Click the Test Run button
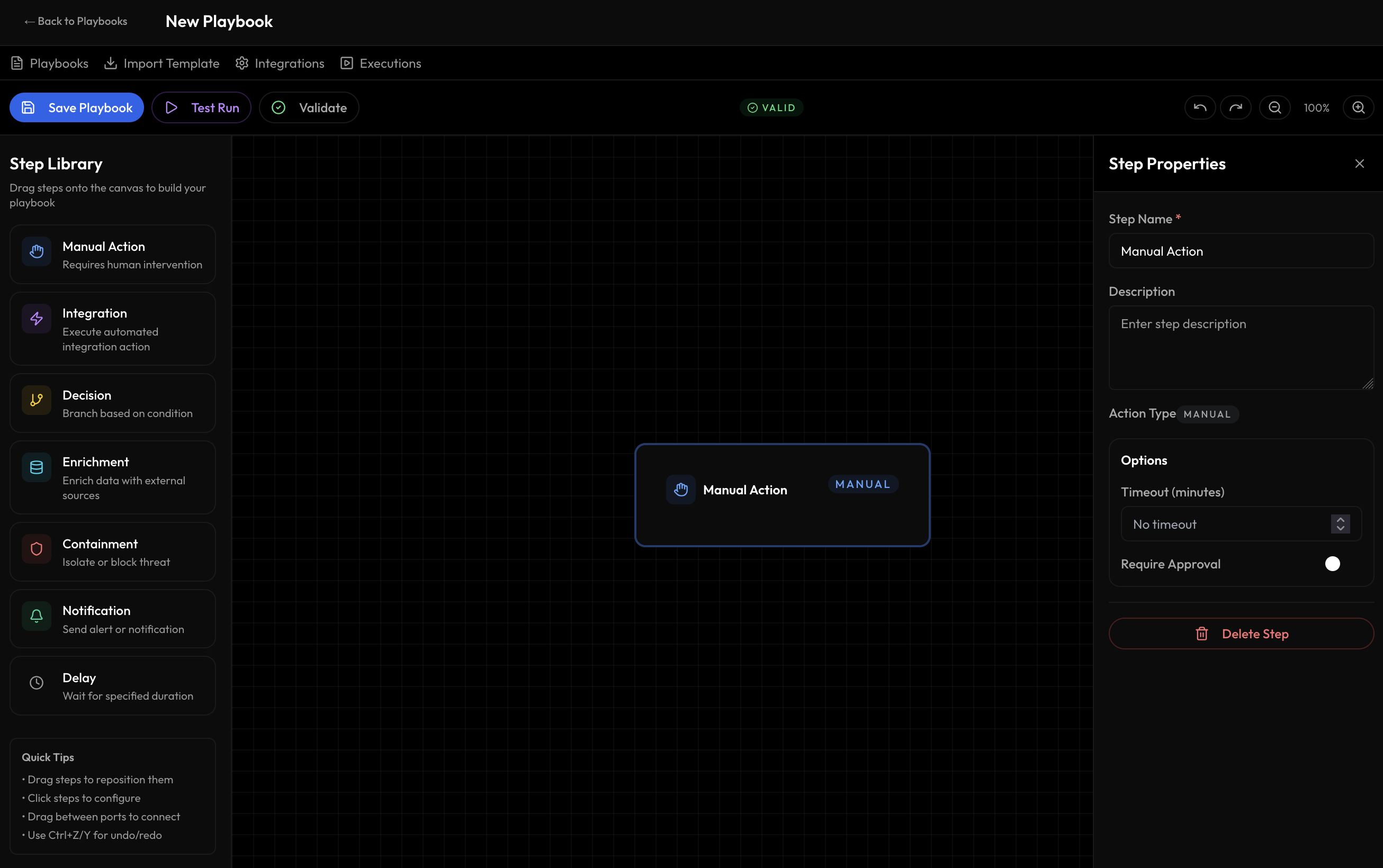Image resolution: width=1383 pixels, height=868 pixels. tap(202, 107)
